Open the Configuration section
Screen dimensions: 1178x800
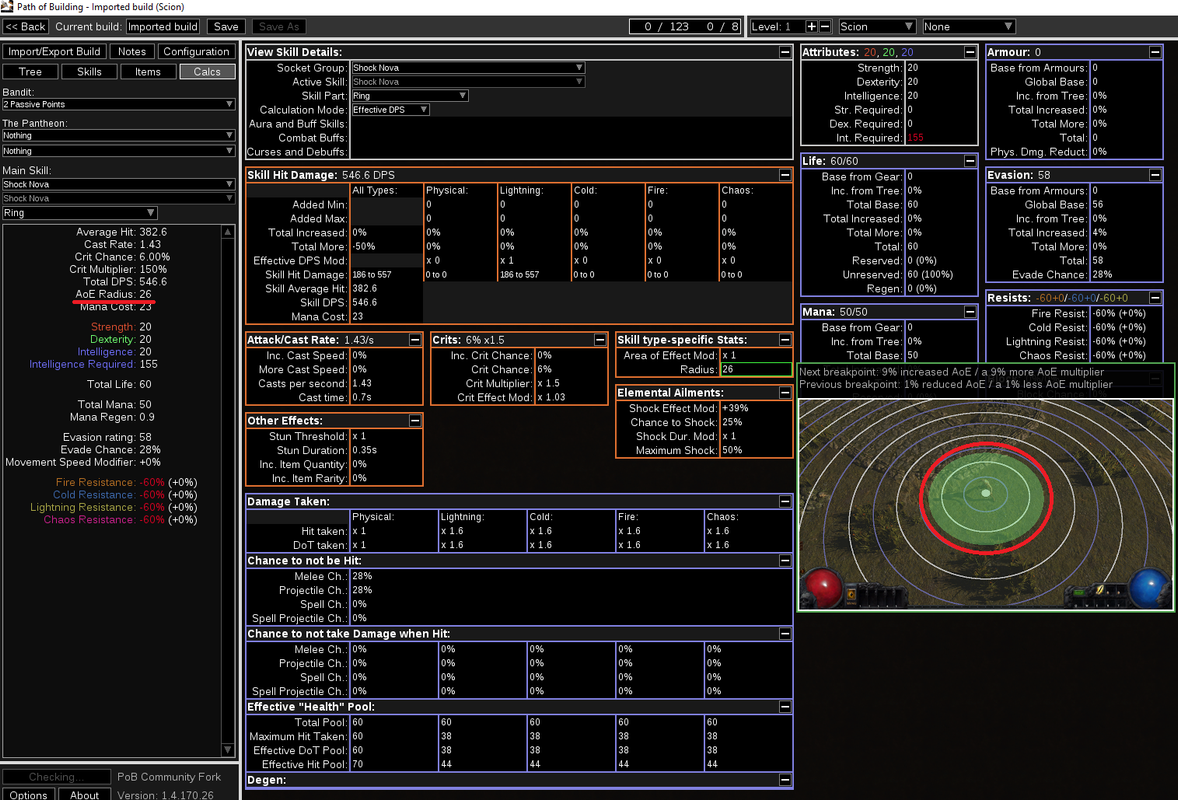(196, 51)
